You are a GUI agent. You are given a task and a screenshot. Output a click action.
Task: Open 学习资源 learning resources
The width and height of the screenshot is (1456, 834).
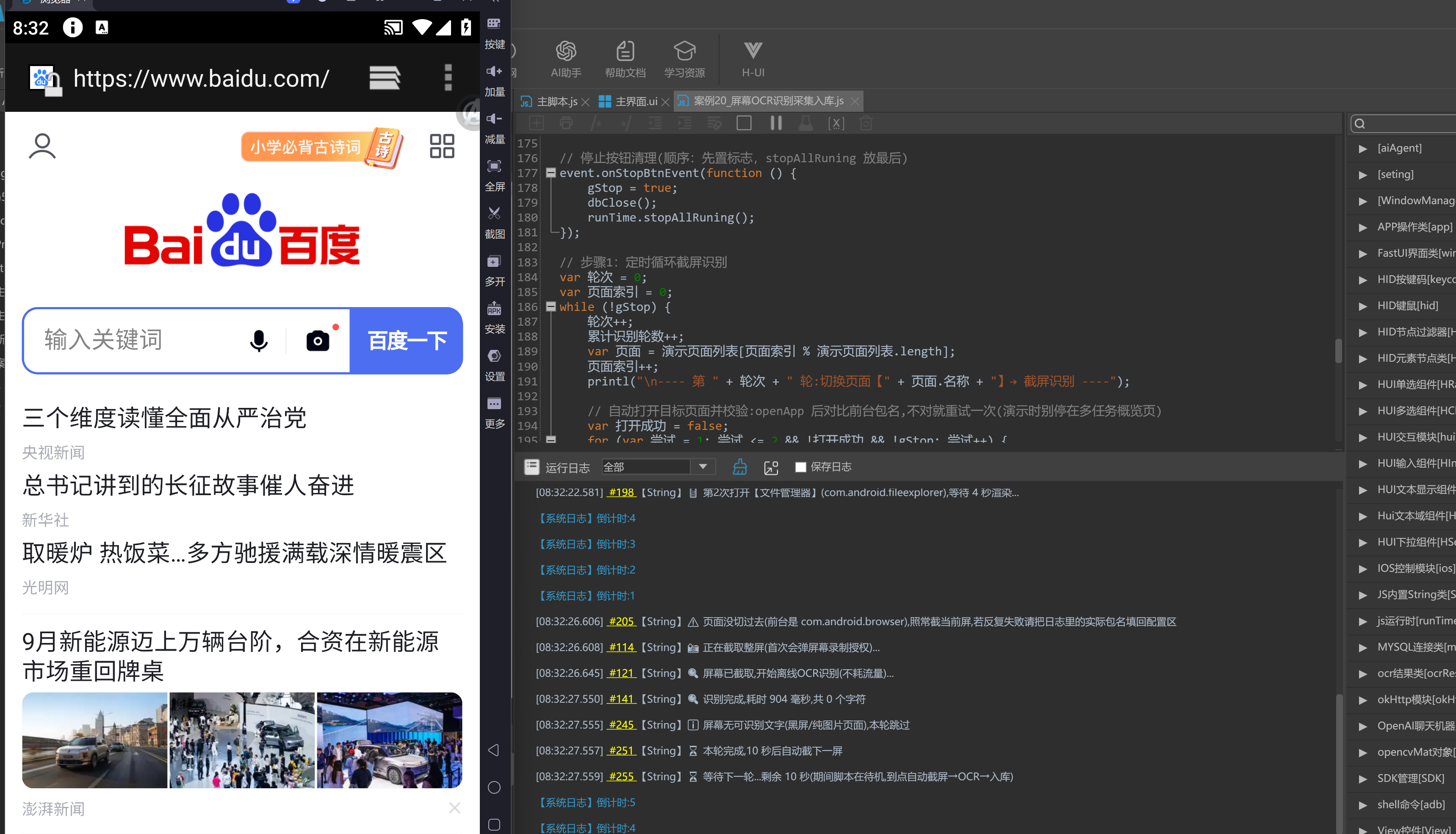tap(684, 59)
